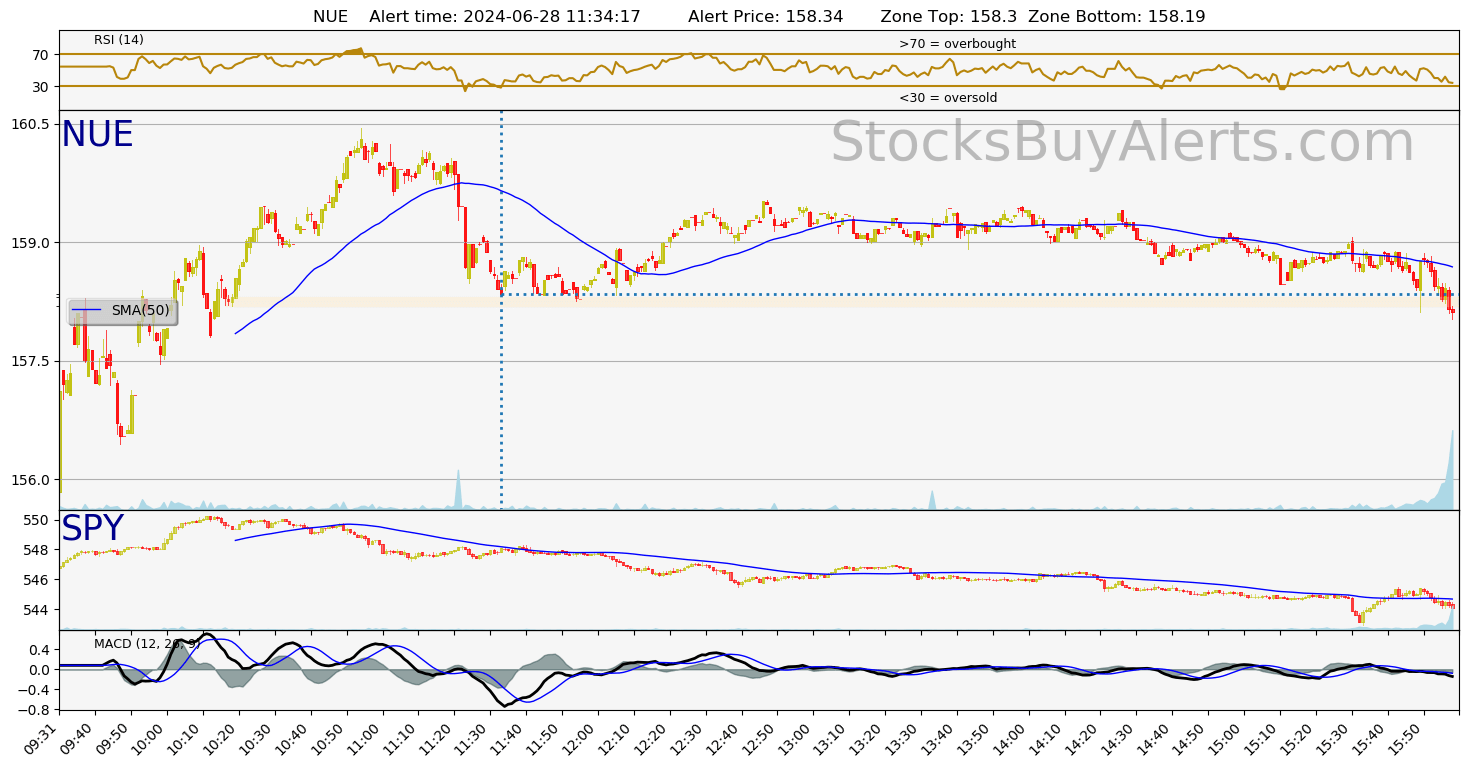
Task: Click the 'Alert Price: 158.34' text
Action: (x=766, y=16)
